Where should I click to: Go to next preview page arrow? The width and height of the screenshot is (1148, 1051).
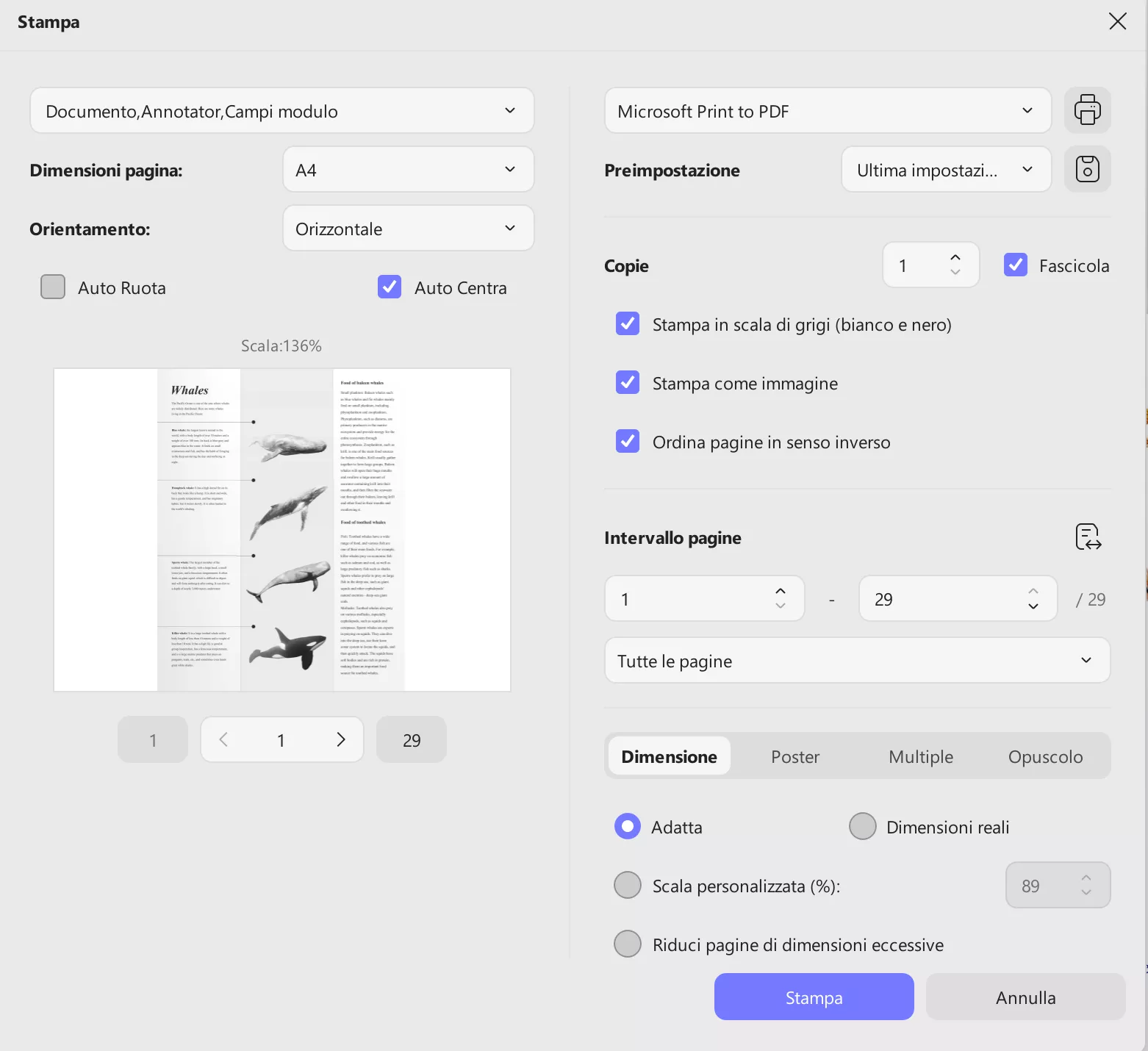click(x=340, y=739)
